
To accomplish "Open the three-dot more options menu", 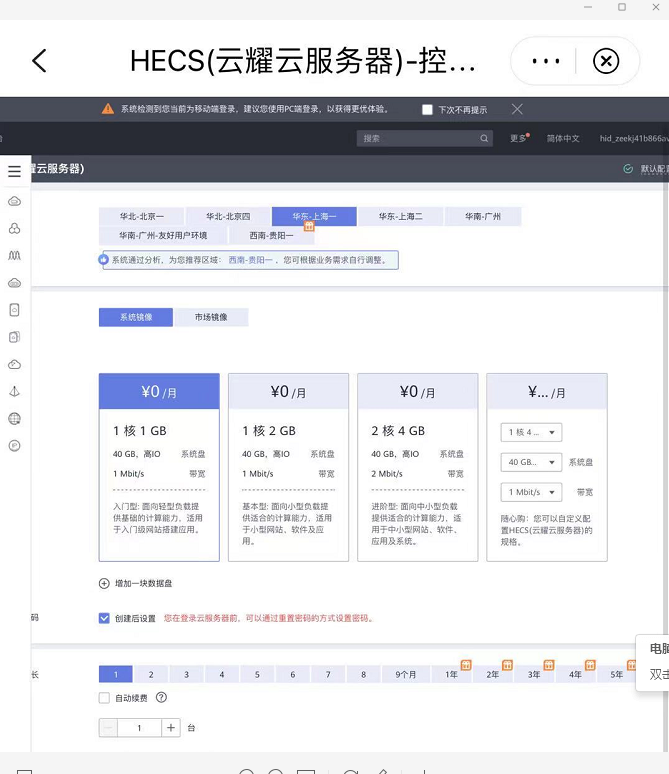I will 546,61.
